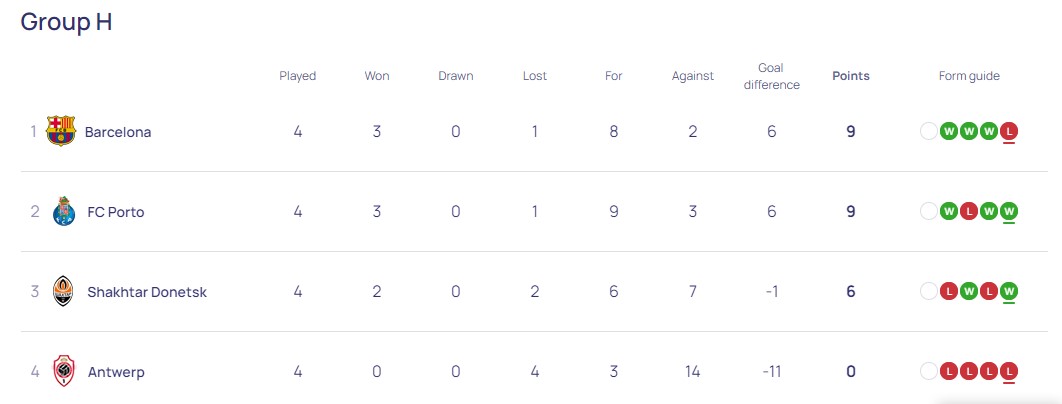Open the Barcelona team link

pyautogui.click(x=118, y=132)
